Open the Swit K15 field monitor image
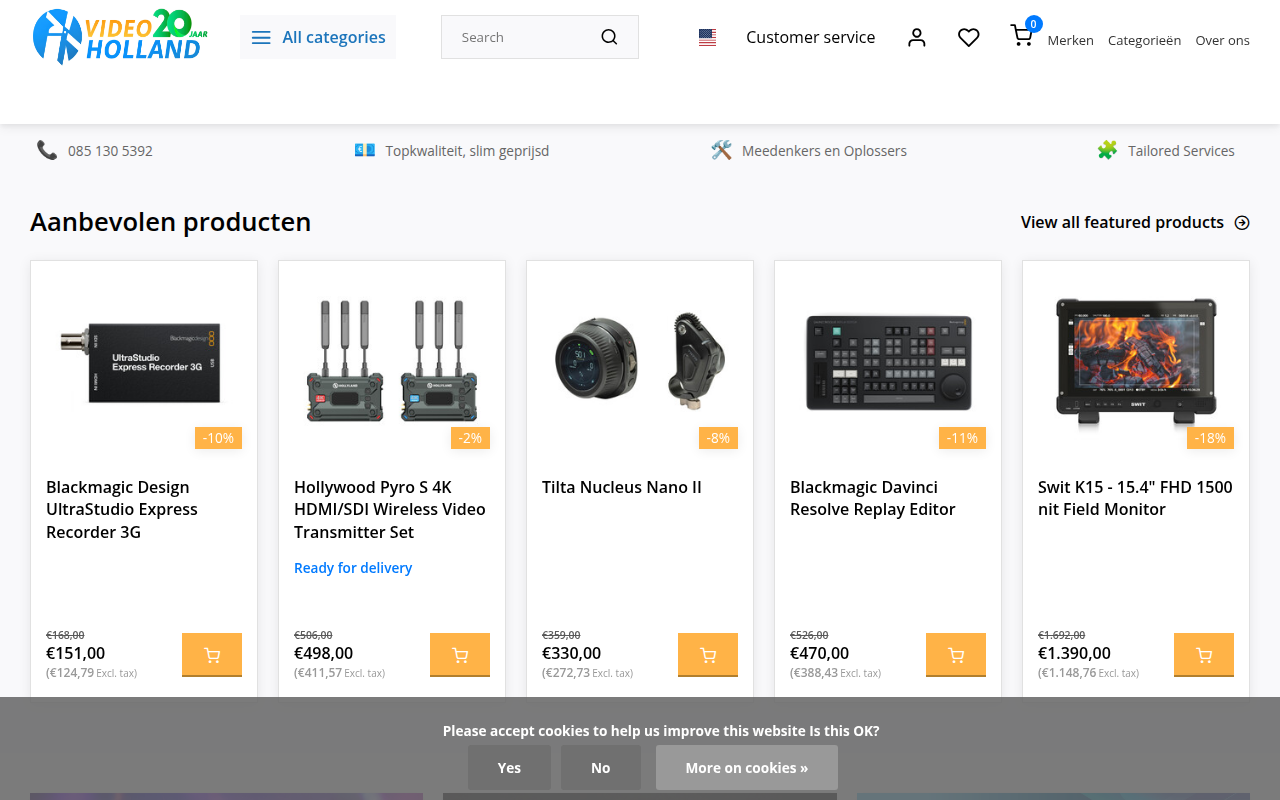1280x800 pixels. [1136, 362]
